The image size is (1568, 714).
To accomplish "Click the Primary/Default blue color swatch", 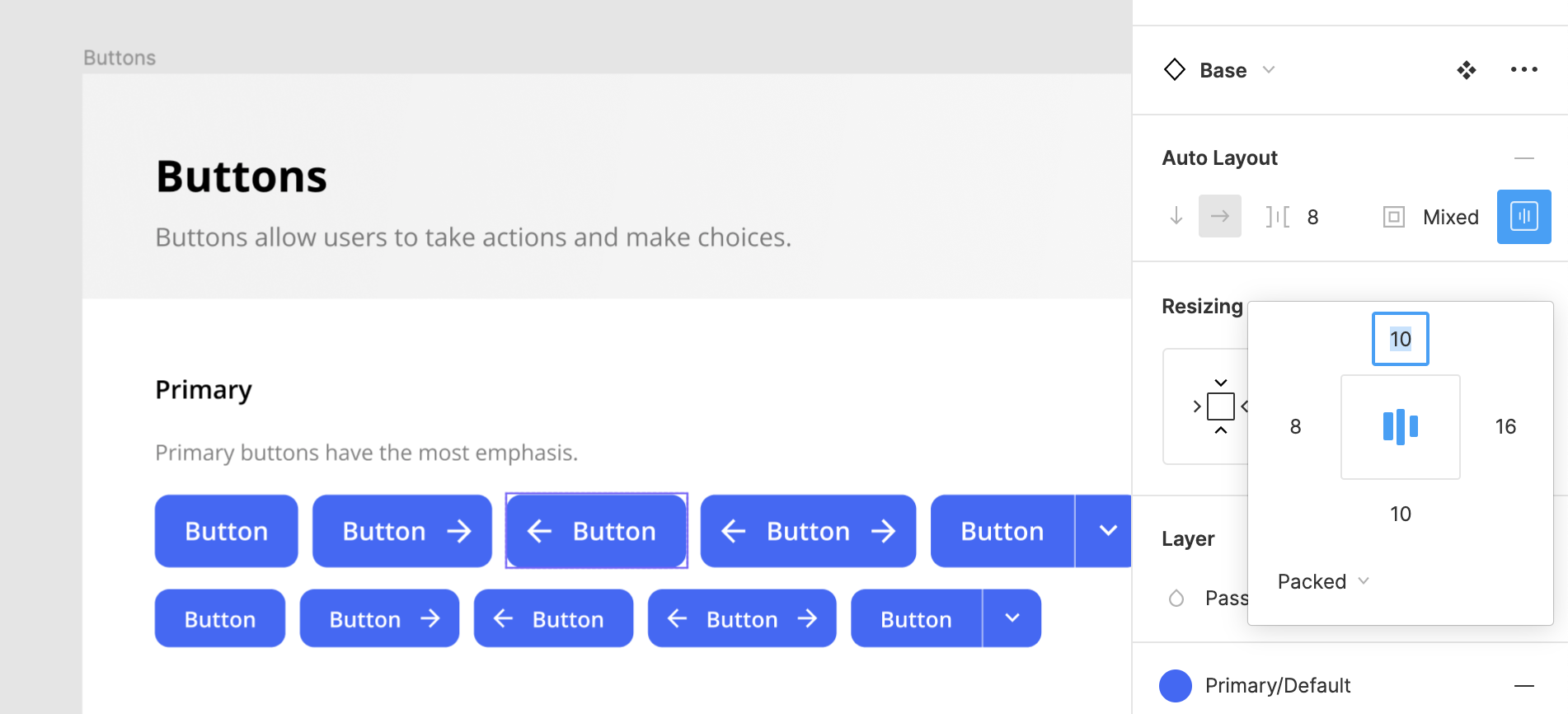I will coord(1176,685).
